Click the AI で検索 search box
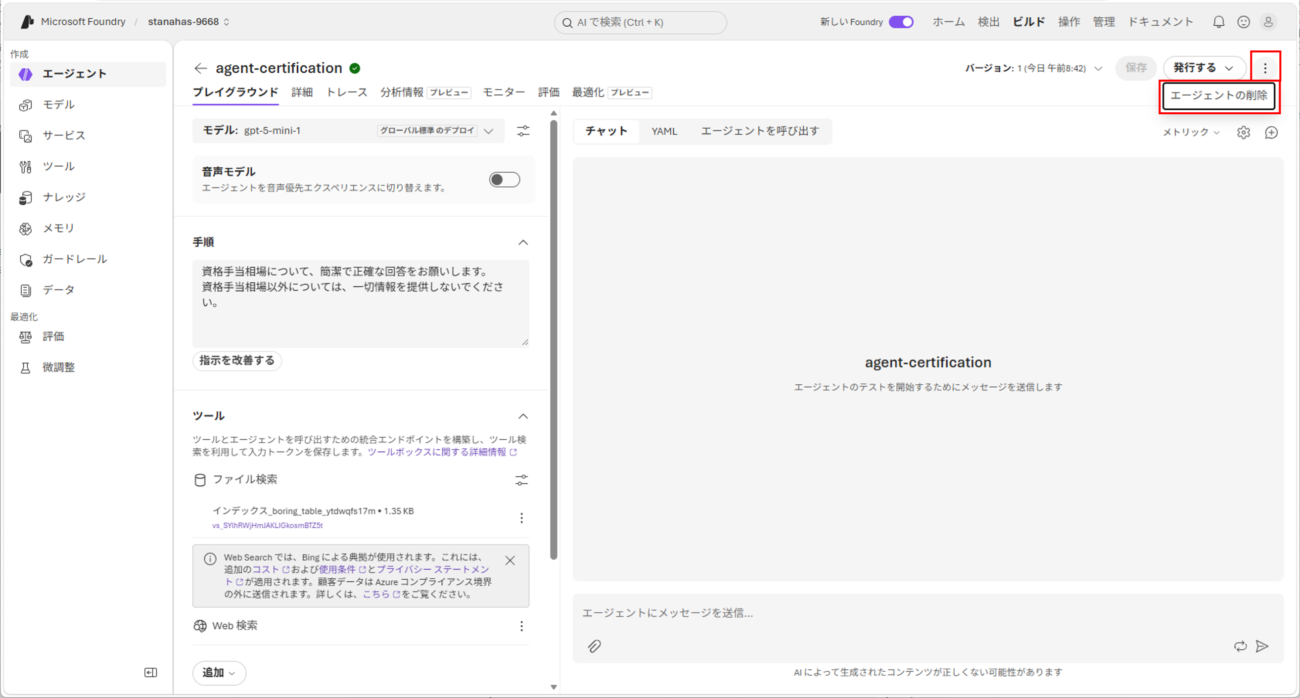 [x=641, y=22]
